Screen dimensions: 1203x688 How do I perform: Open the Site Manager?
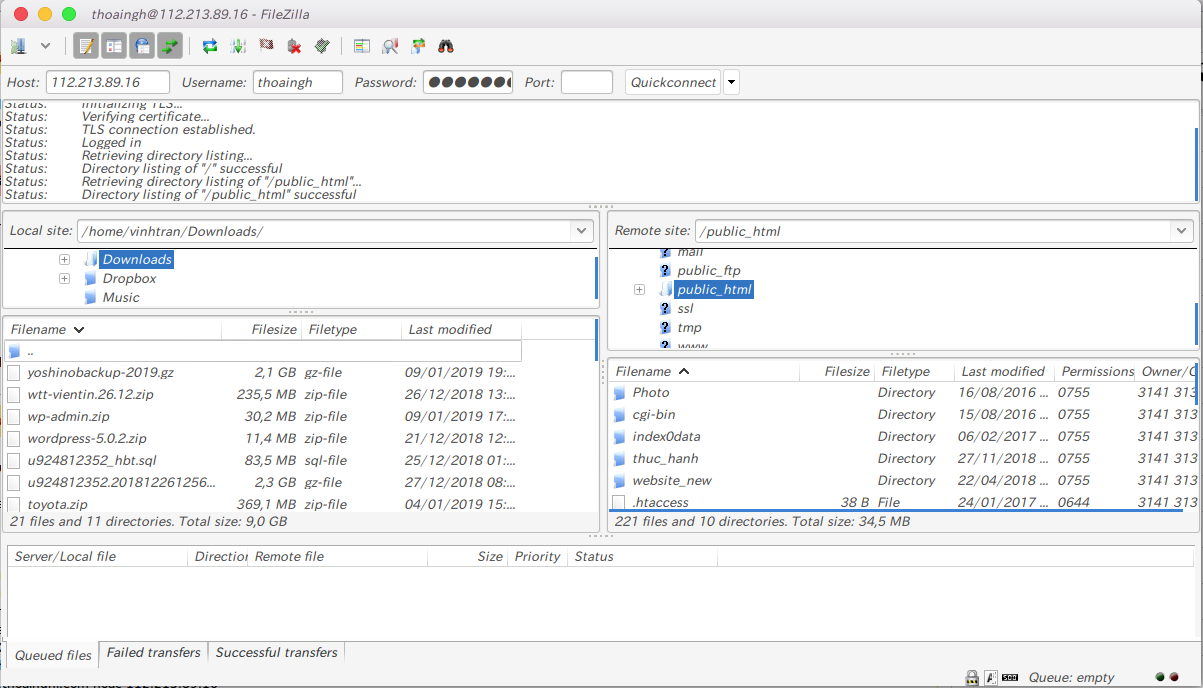pyautogui.click(x=18, y=46)
